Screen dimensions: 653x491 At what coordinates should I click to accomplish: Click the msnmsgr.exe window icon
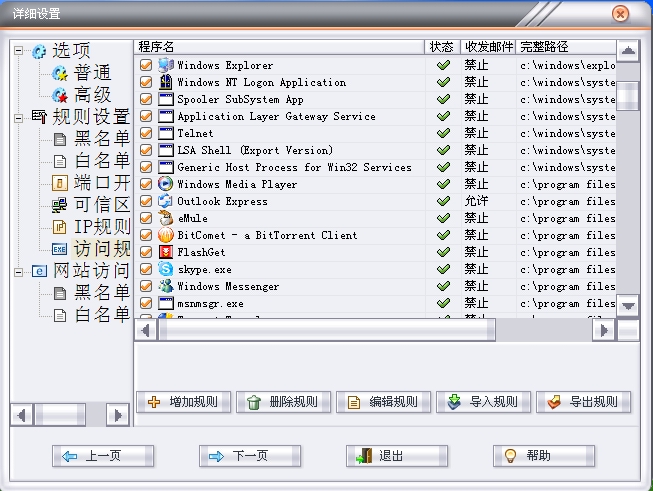pyautogui.click(x=166, y=303)
